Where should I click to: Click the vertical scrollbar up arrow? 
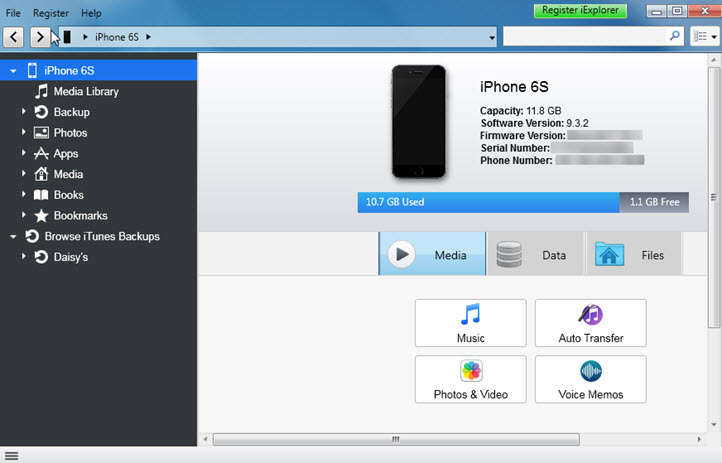click(x=714, y=60)
